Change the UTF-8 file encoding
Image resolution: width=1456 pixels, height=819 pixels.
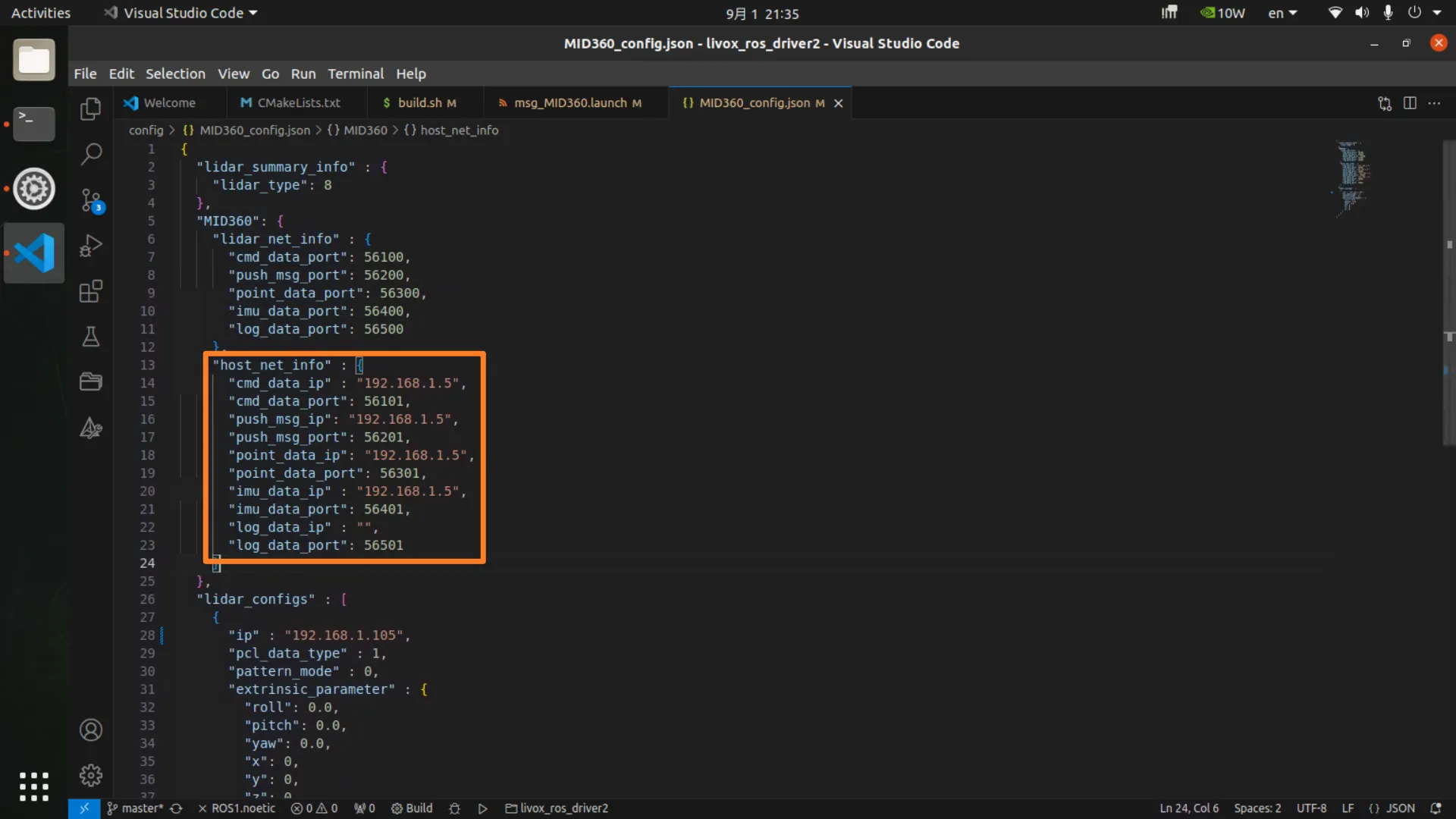(x=1311, y=808)
